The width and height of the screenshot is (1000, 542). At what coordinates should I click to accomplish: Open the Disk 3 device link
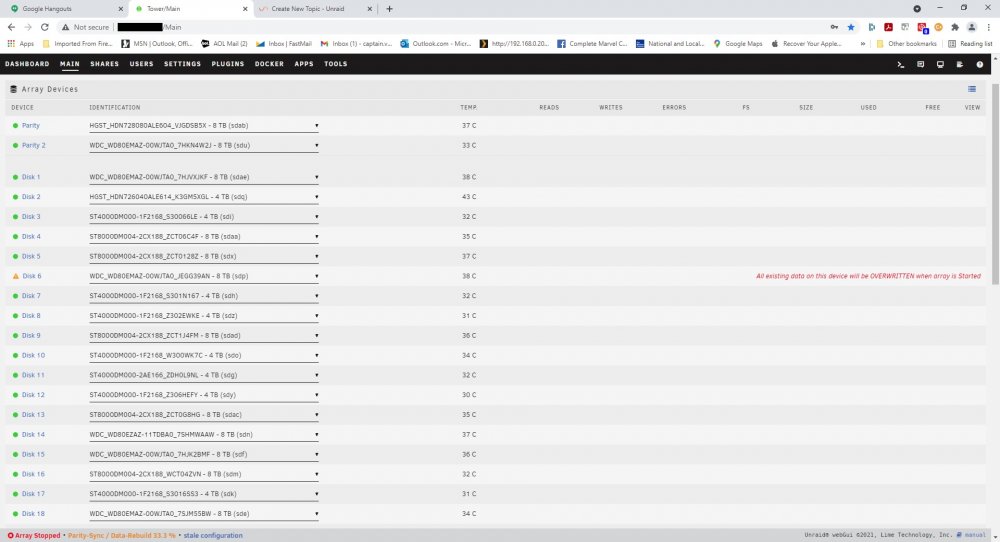31,217
